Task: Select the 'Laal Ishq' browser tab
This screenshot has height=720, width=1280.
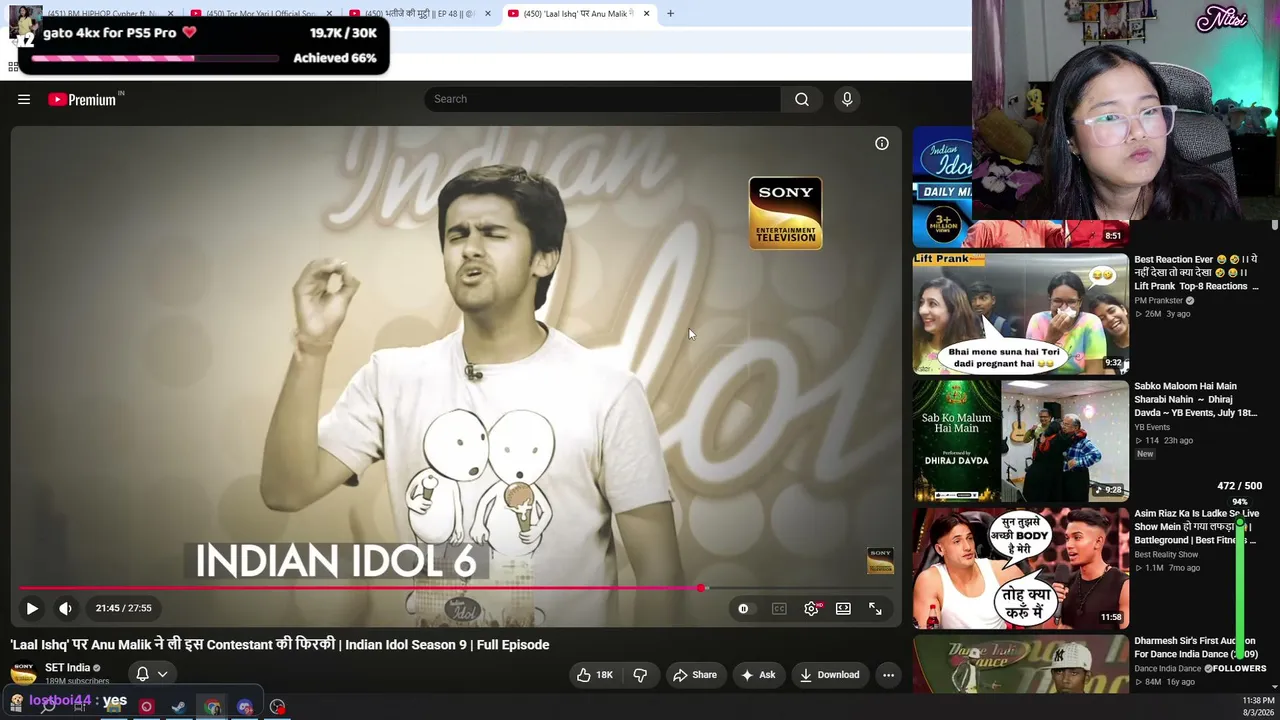Action: click(x=578, y=14)
